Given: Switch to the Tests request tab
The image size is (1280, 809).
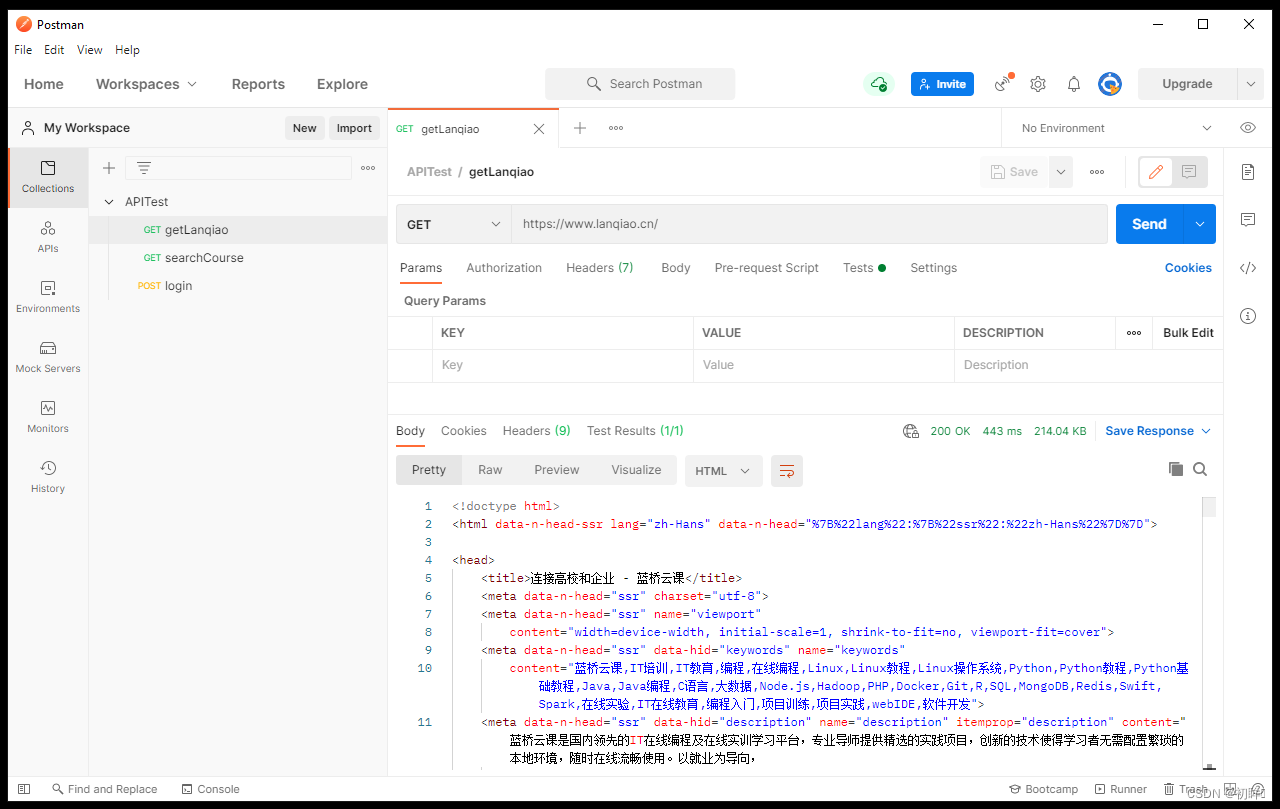Looking at the screenshot, I should [864, 268].
